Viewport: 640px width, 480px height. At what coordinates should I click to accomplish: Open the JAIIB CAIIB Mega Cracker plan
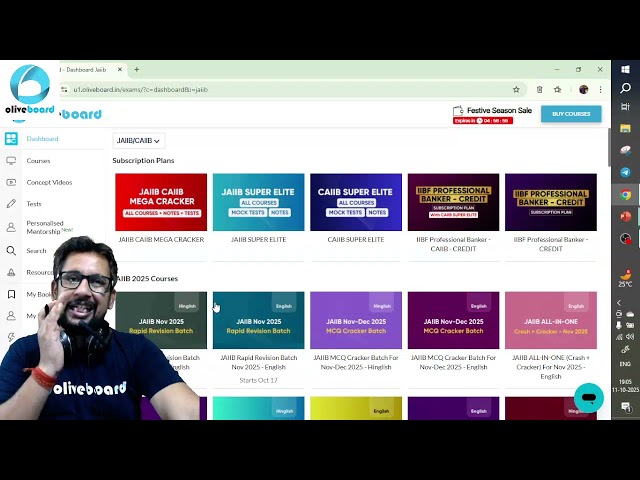161,202
